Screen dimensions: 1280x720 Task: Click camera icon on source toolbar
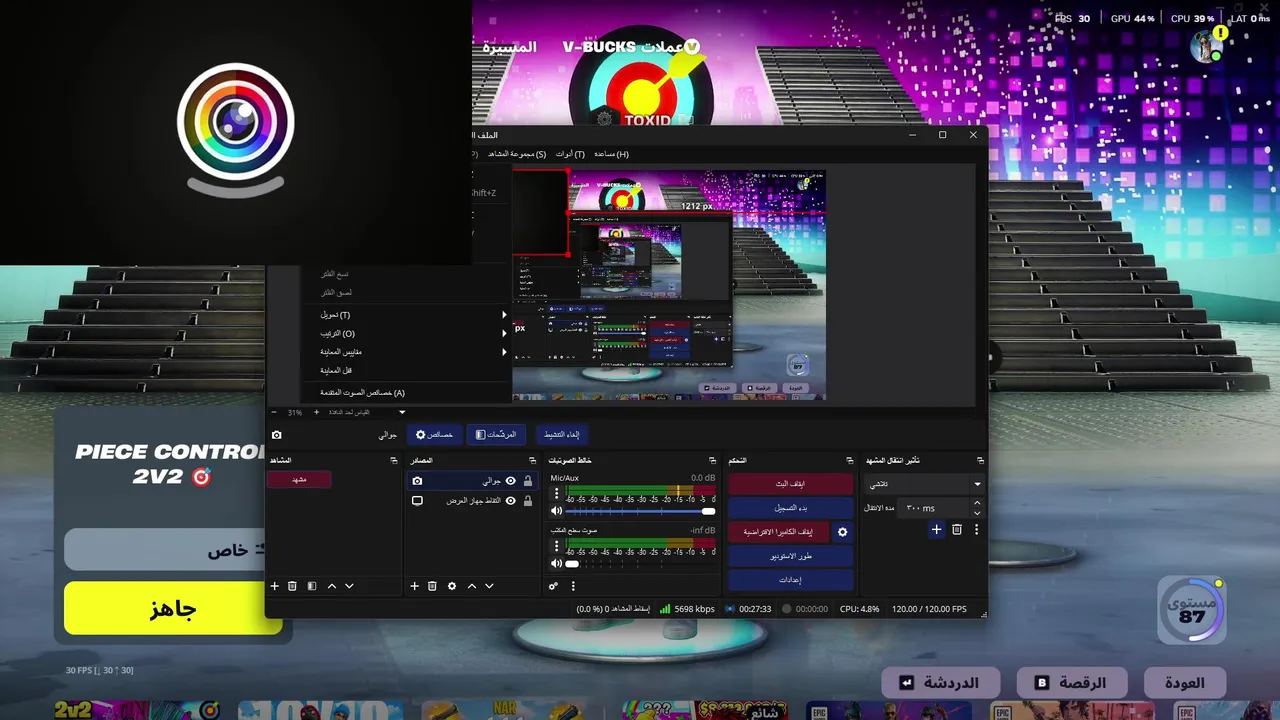[x=277, y=435]
